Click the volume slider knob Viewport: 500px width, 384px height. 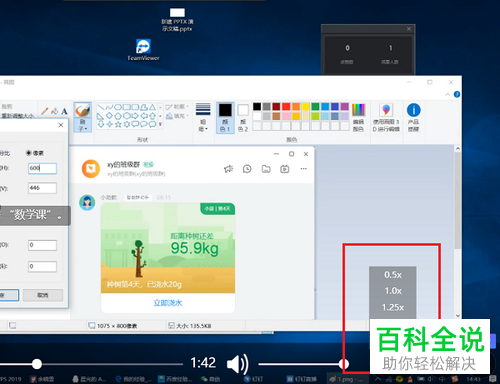click(344, 364)
